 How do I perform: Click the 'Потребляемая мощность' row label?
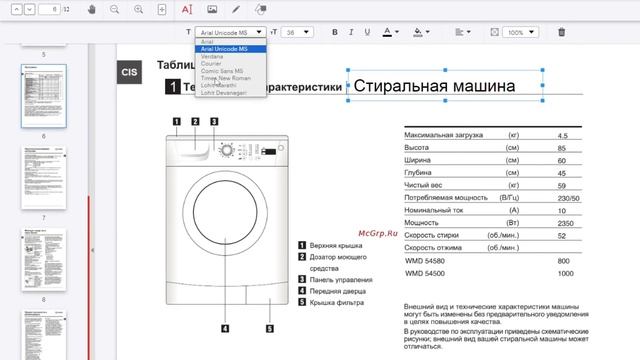click(x=446, y=198)
